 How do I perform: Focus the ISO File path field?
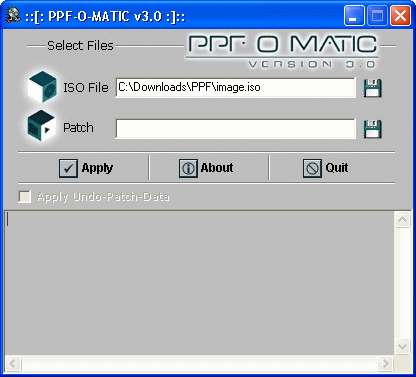235,88
